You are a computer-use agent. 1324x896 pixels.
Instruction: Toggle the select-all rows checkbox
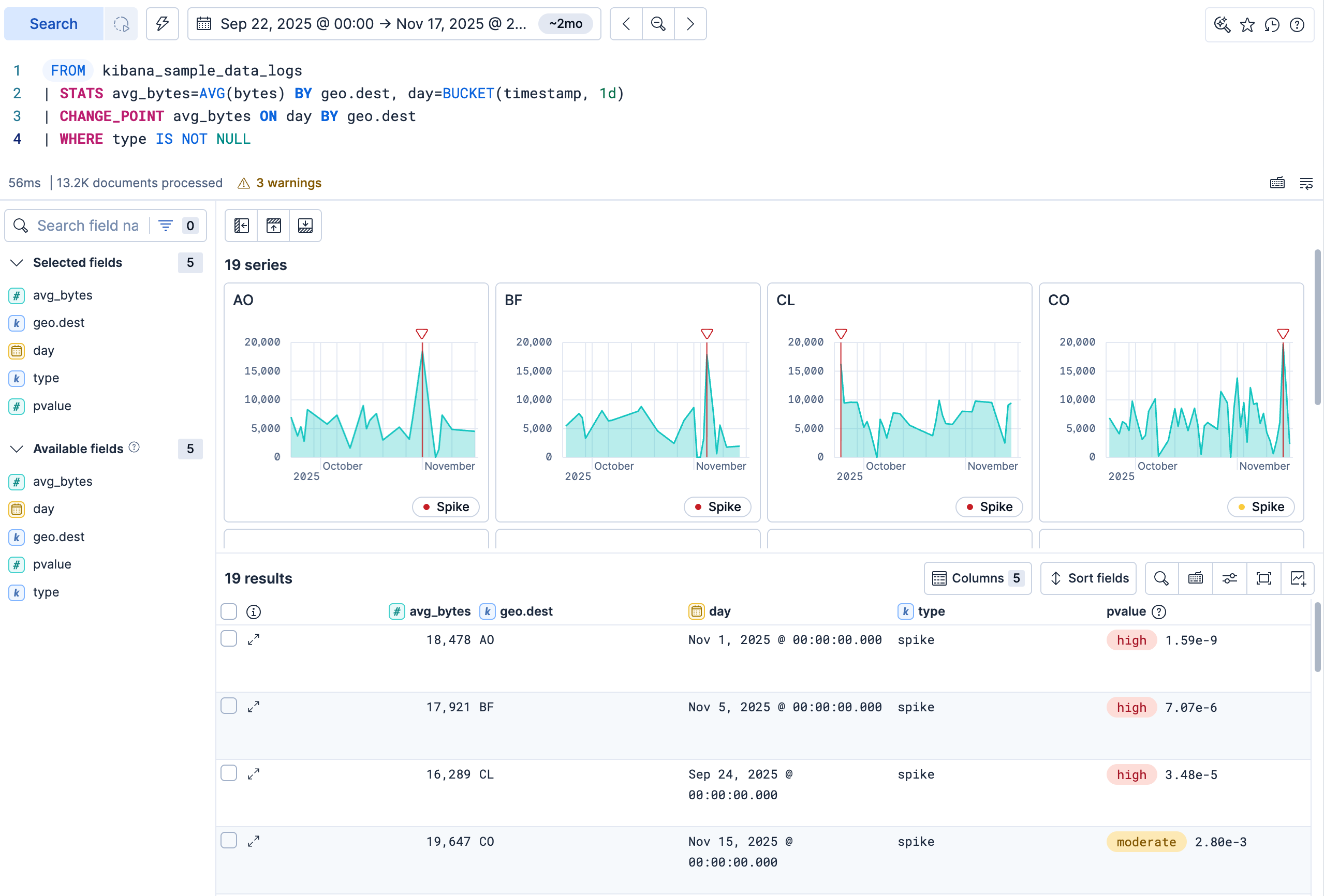click(x=228, y=611)
